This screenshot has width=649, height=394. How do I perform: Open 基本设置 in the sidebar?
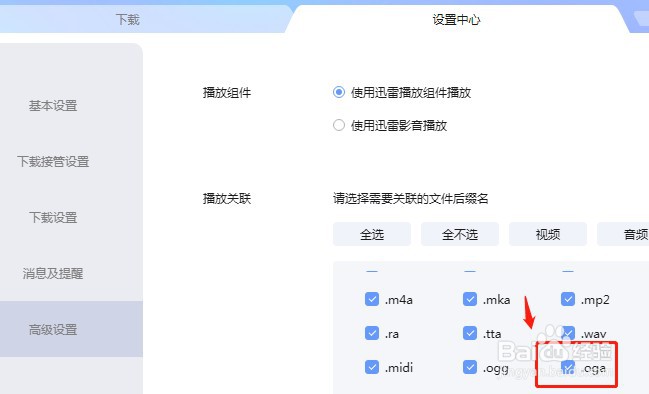(x=53, y=106)
